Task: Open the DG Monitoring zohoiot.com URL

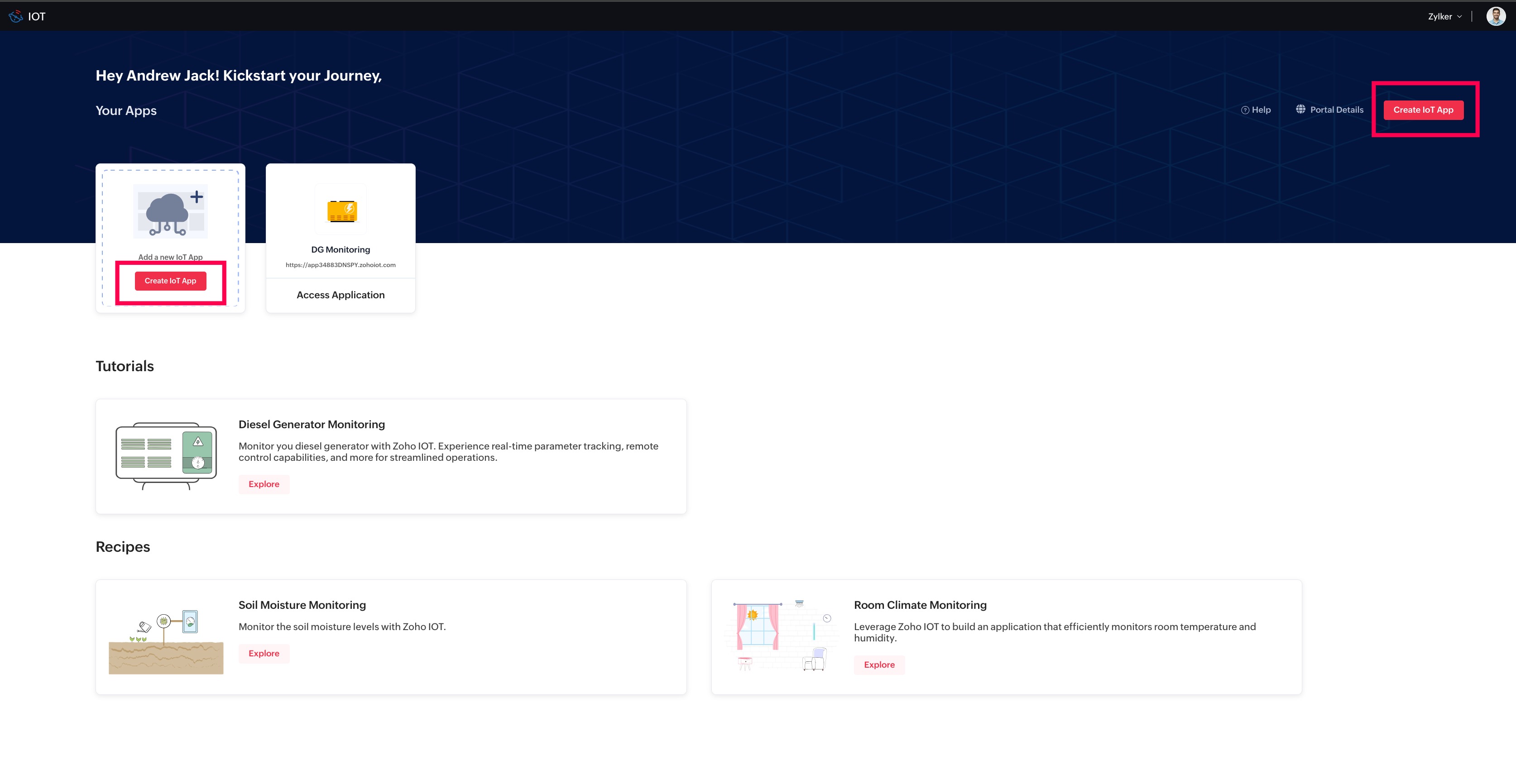Action: [x=340, y=265]
